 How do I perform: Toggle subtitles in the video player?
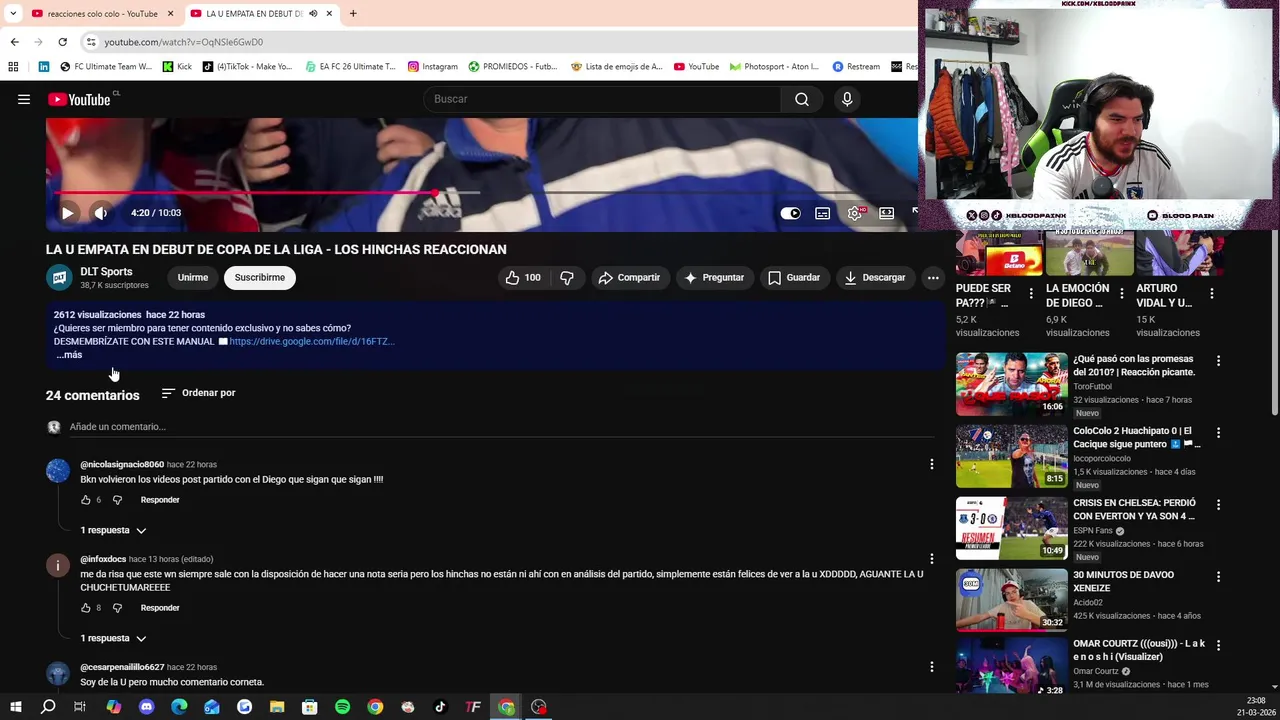pyautogui.click(x=822, y=213)
